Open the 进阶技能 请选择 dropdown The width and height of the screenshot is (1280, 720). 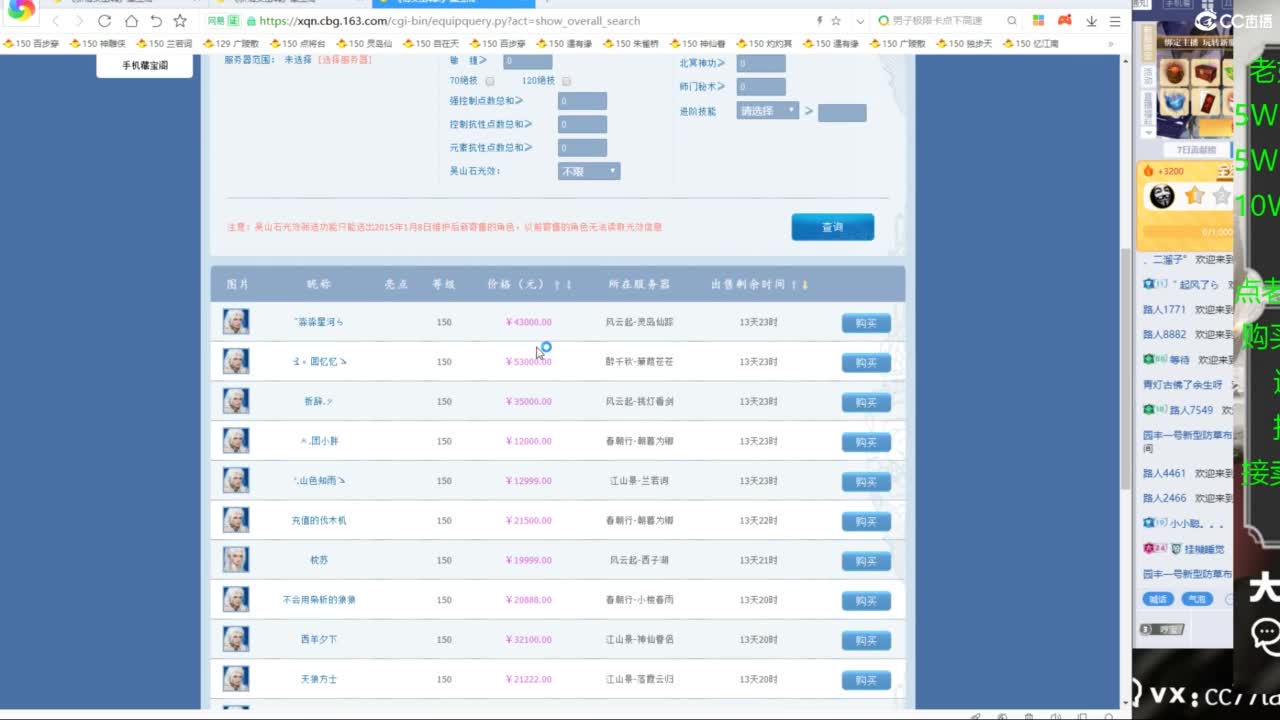pos(768,111)
